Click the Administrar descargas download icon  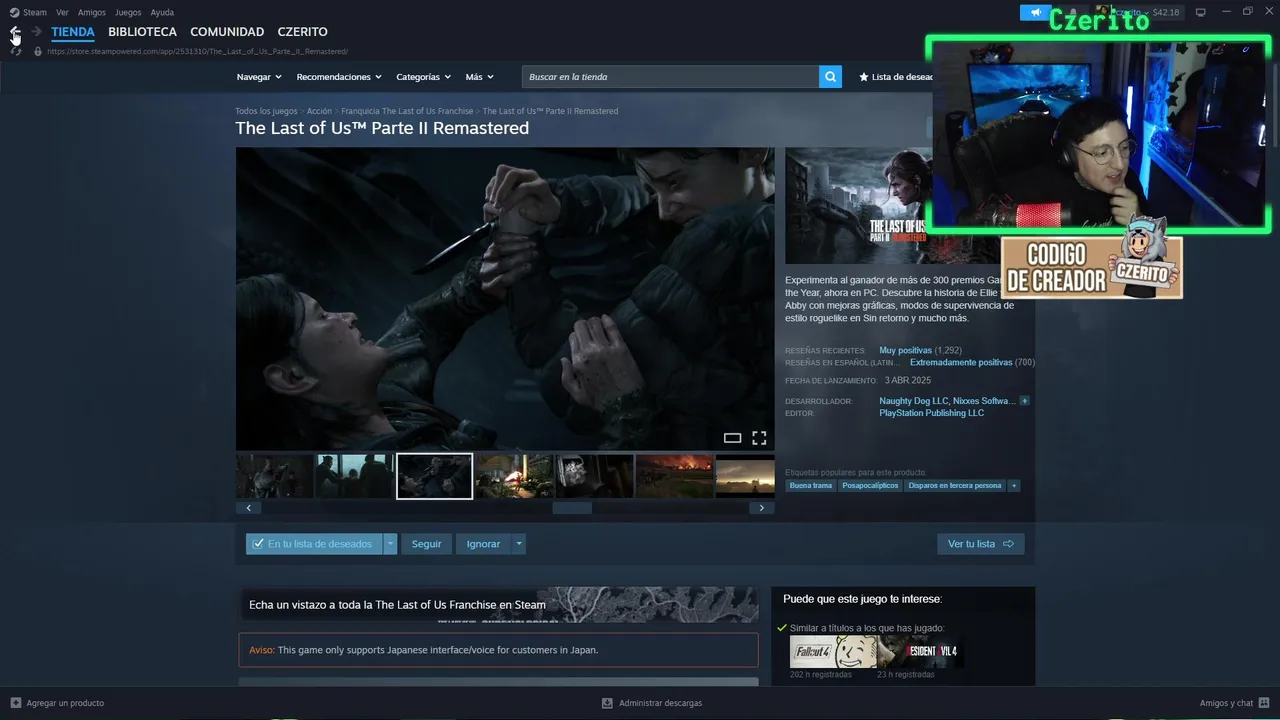point(607,703)
